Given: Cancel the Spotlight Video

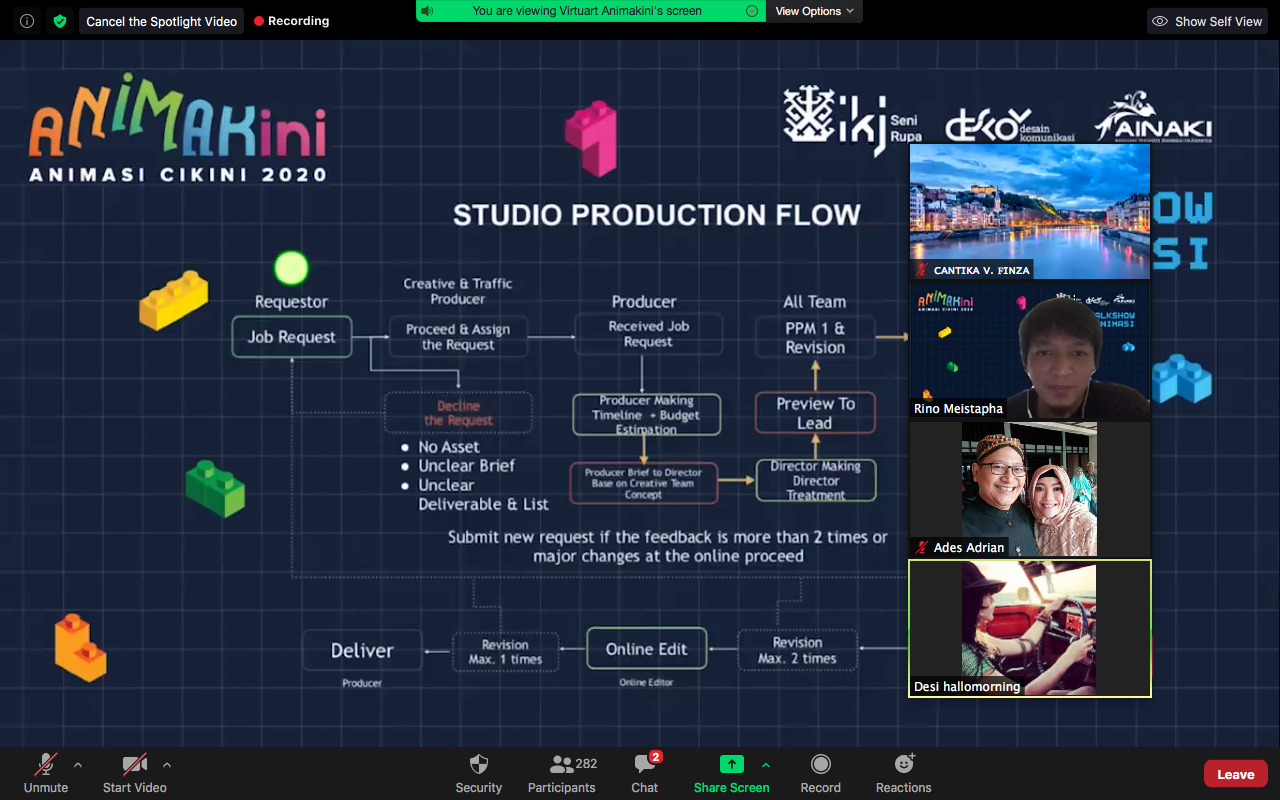Looking at the screenshot, I should click(162, 21).
